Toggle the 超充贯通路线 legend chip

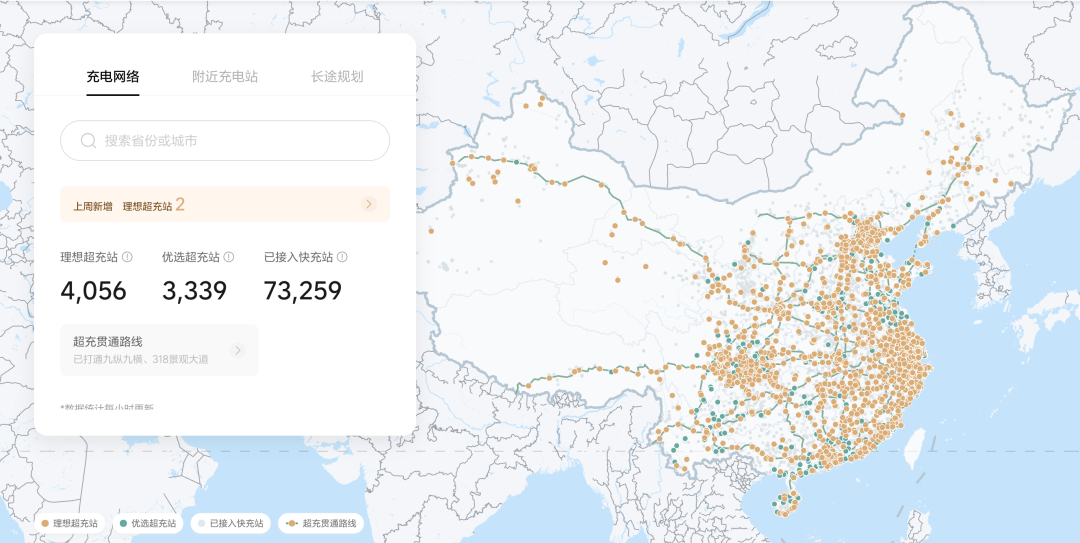322,523
